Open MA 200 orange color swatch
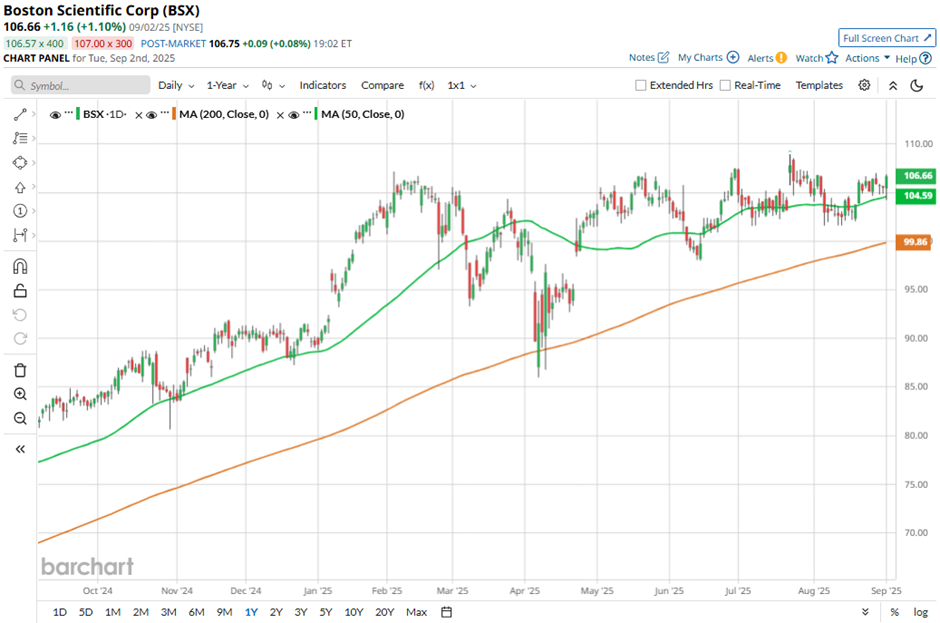This screenshot has width=940, height=623. 174,114
